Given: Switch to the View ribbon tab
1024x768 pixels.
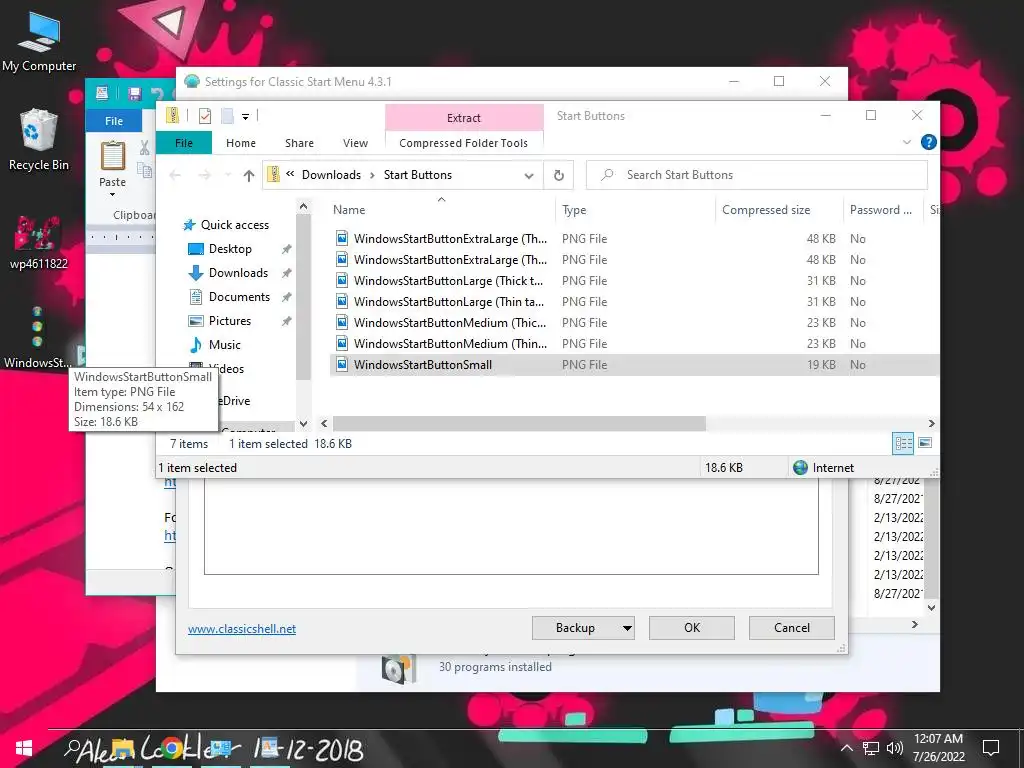Looking at the screenshot, I should (355, 142).
